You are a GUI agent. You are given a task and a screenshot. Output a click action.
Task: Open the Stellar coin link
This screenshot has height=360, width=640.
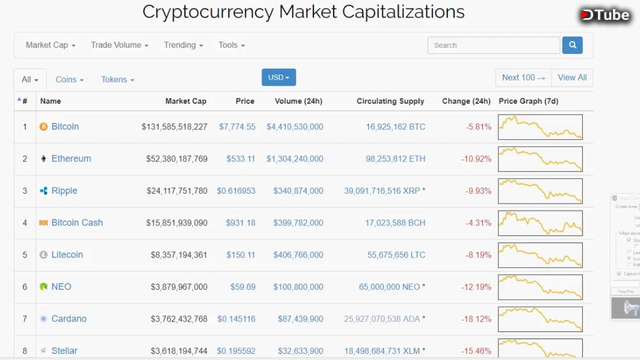(64, 351)
